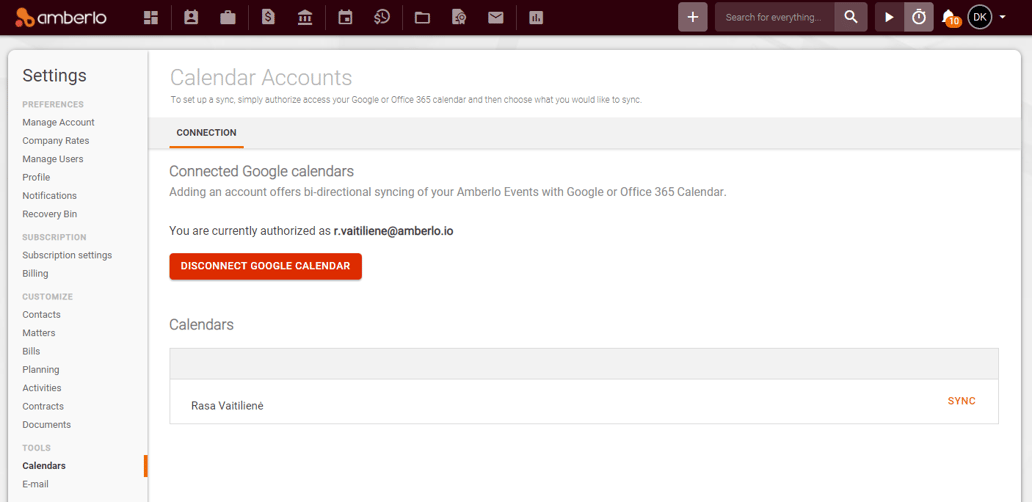Screen dimensions: 1032x502
Task: Open Planning customization
Action: point(41,370)
